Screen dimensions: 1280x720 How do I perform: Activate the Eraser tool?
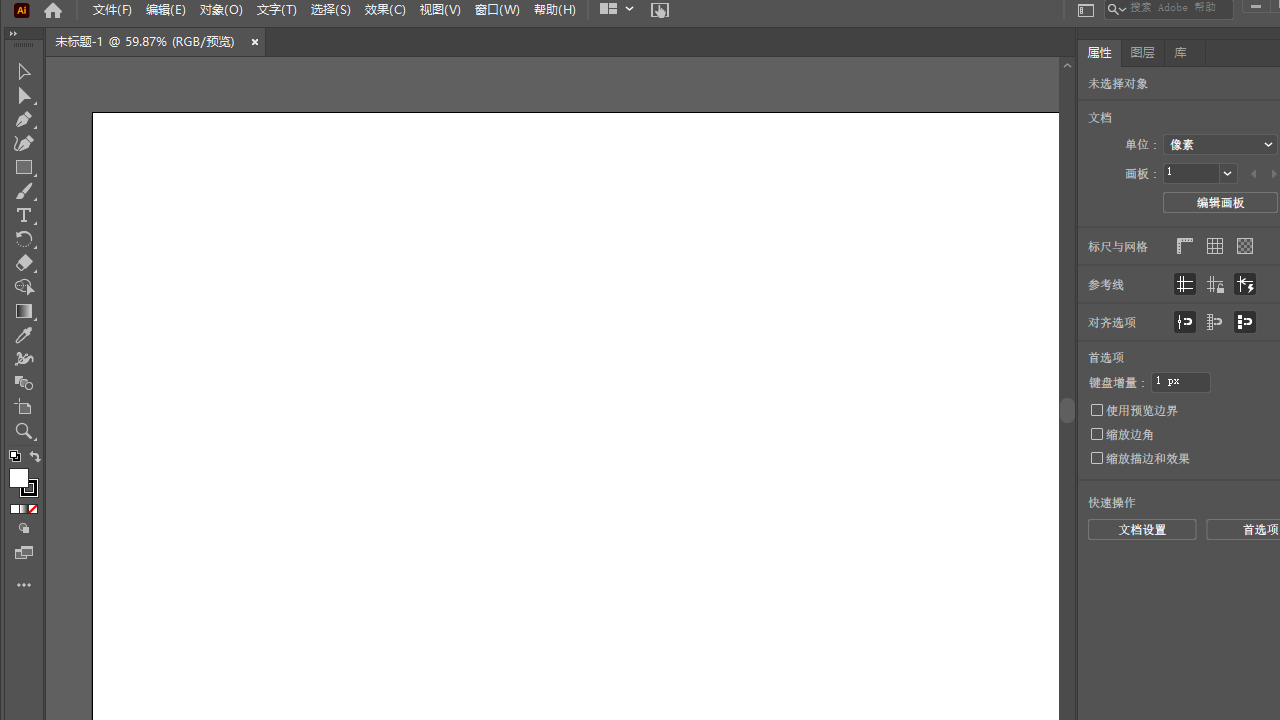tap(24, 263)
